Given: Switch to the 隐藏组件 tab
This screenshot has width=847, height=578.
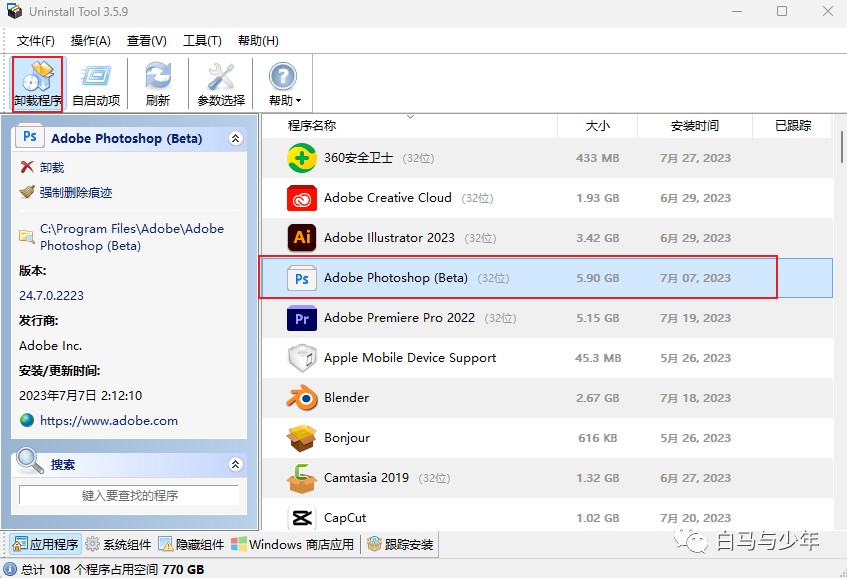Looking at the screenshot, I should pos(191,544).
